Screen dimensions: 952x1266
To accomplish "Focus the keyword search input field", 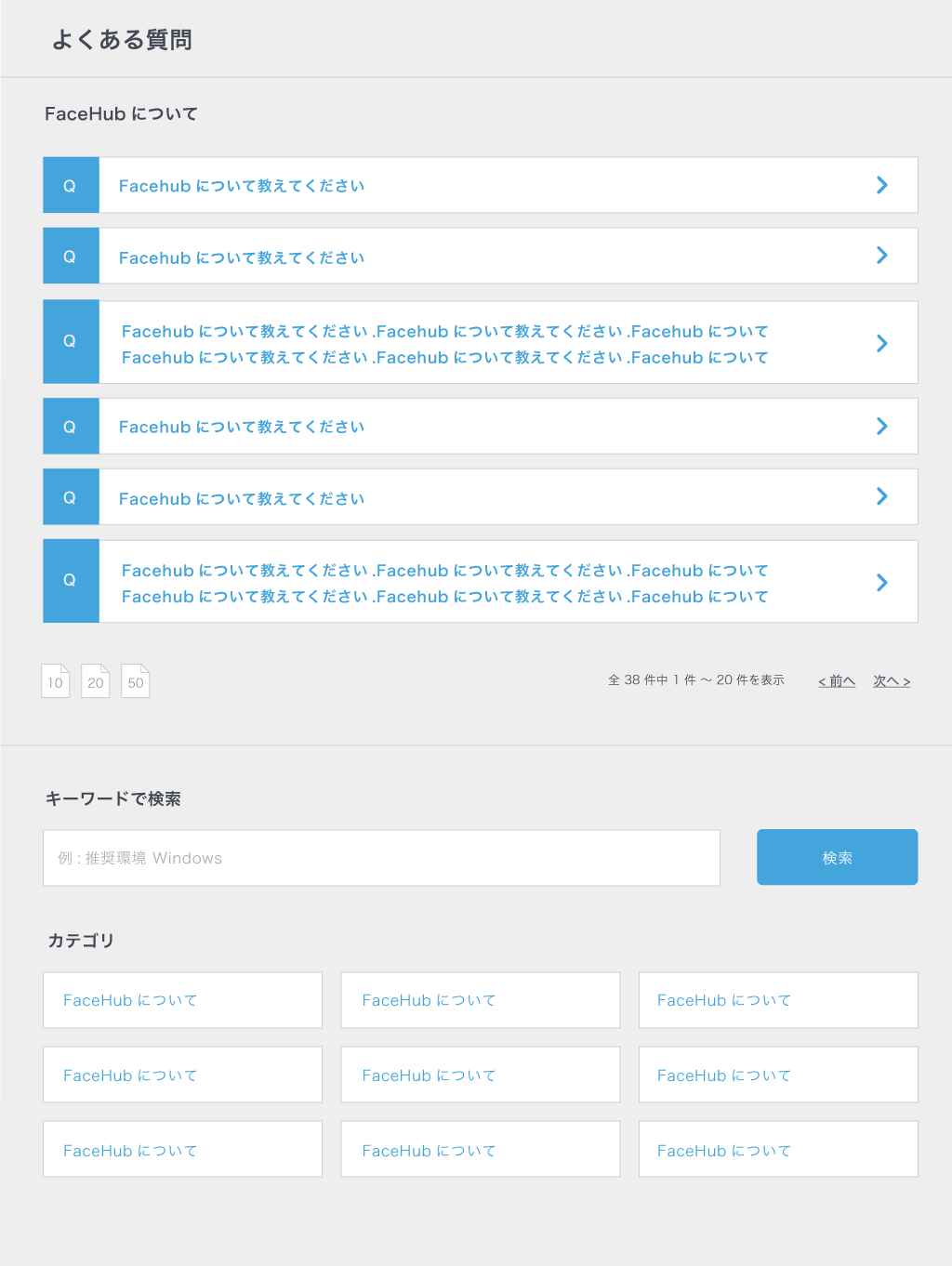I will click(x=381, y=858).
